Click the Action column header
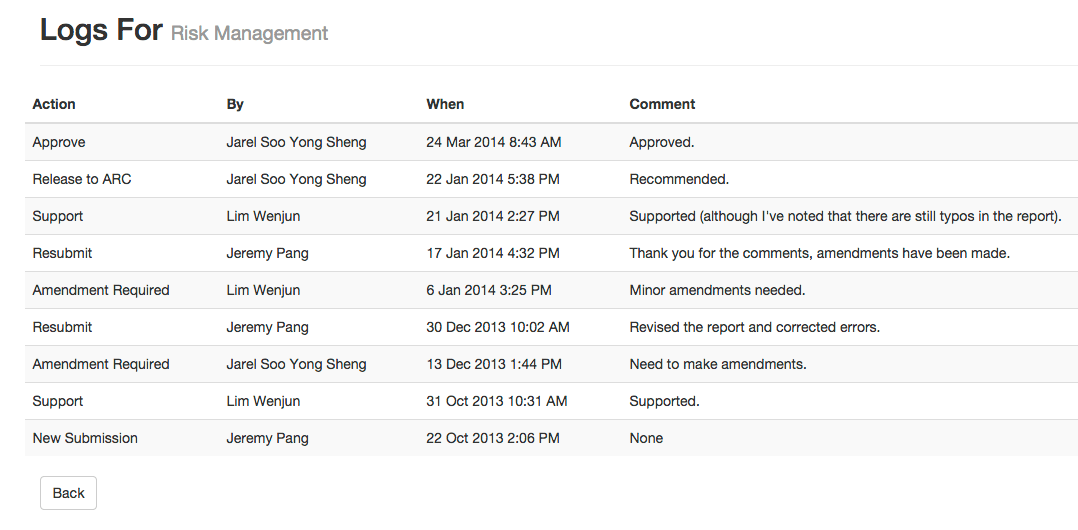Viewport: 1078px width, 530px height. pyautogui.click(x=54, y=104)
